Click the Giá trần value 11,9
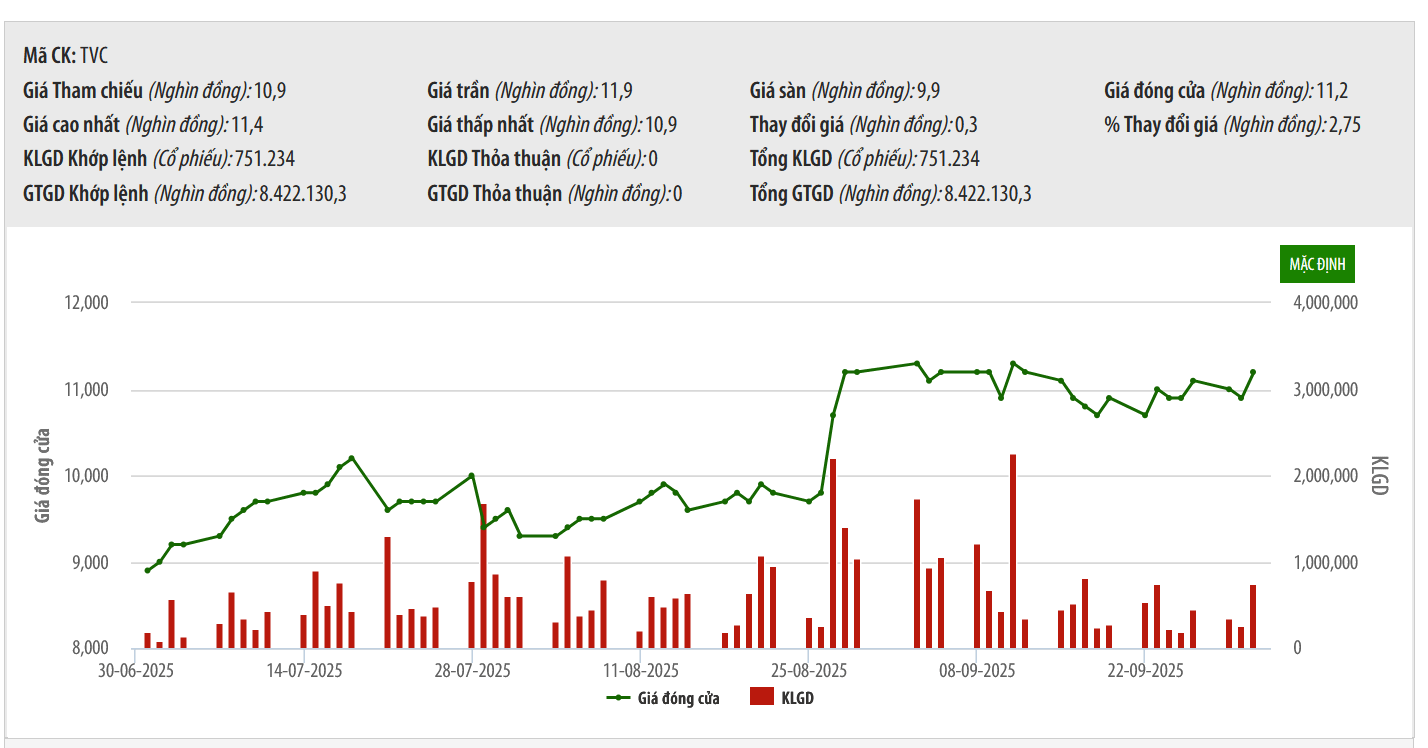Image resolution: width=1428 pixels, height=748 pixels. click(617, 91)
